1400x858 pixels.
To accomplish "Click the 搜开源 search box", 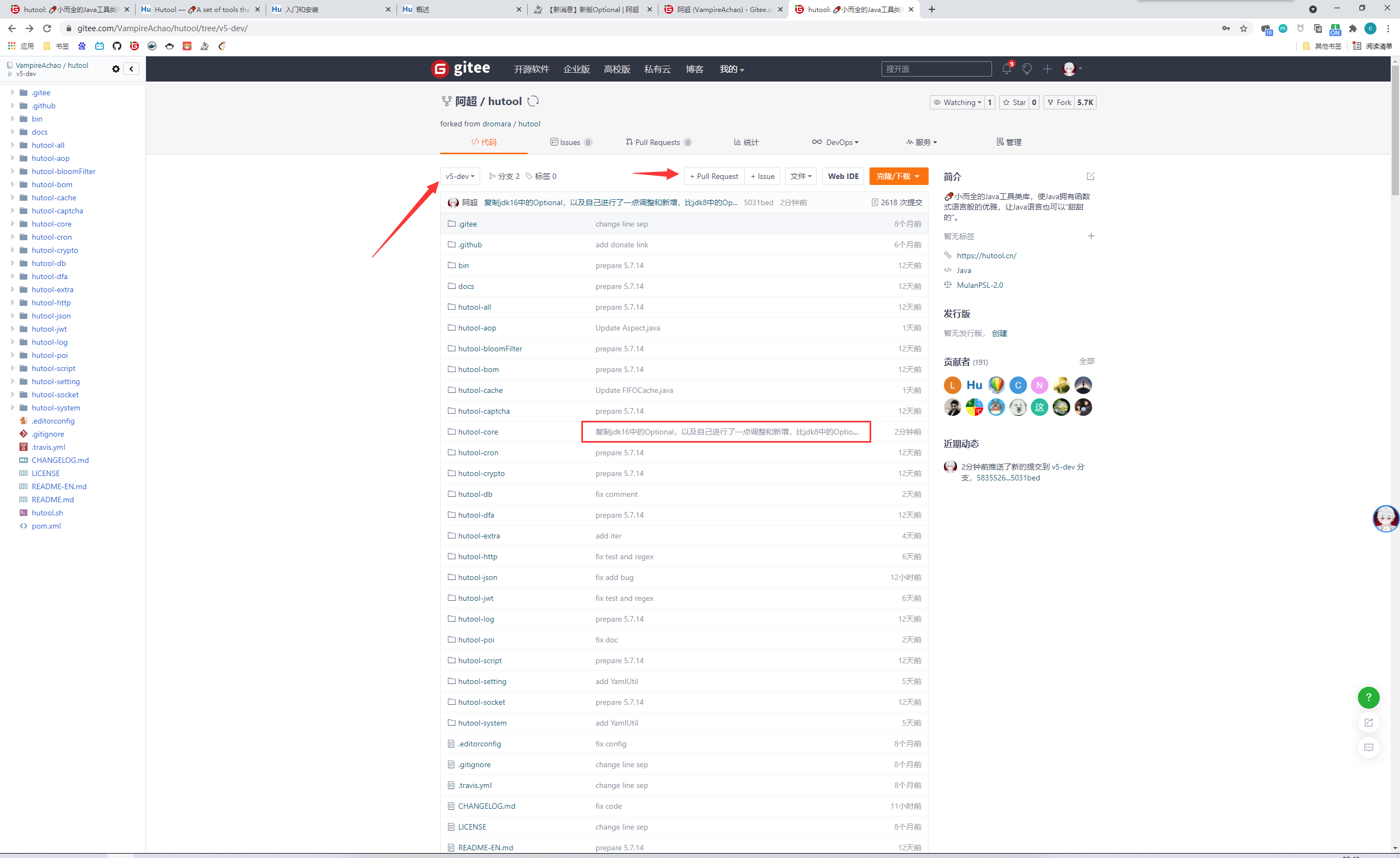I will (936, 69).
